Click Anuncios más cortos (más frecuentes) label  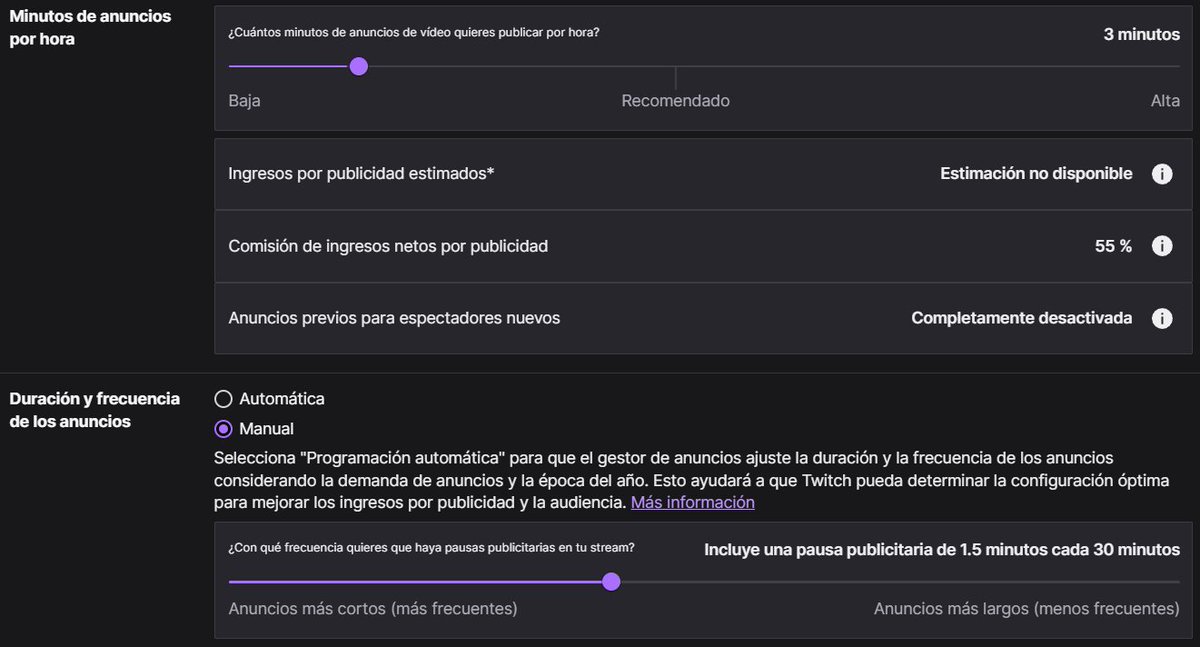point(373,609)
